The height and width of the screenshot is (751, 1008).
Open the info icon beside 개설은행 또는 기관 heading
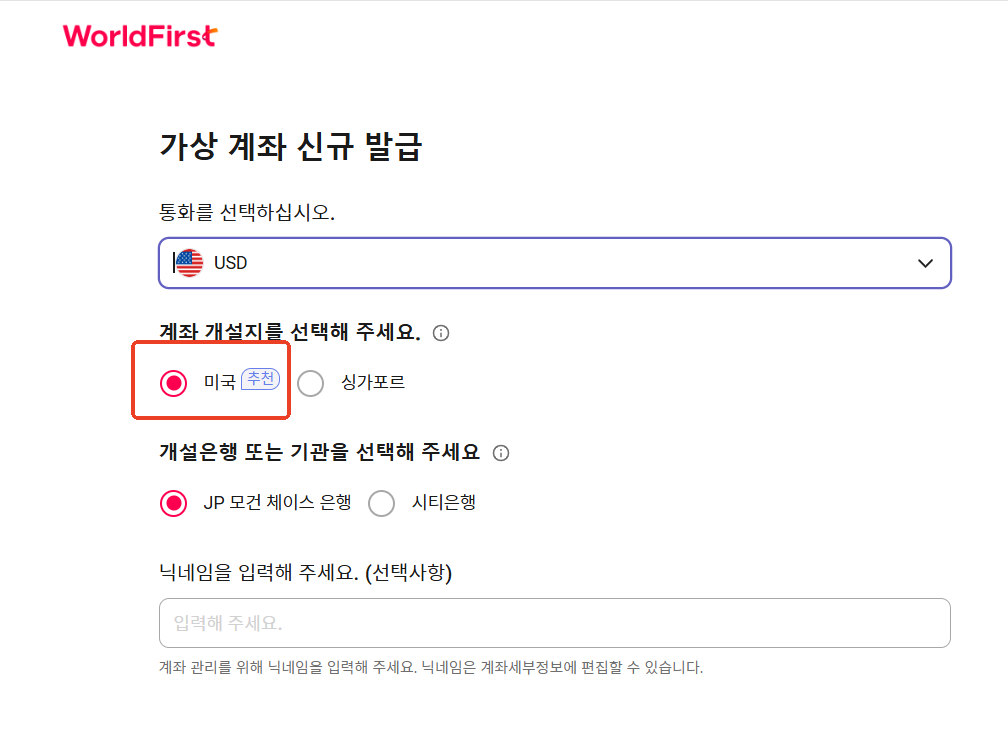[x=501, y=453]
